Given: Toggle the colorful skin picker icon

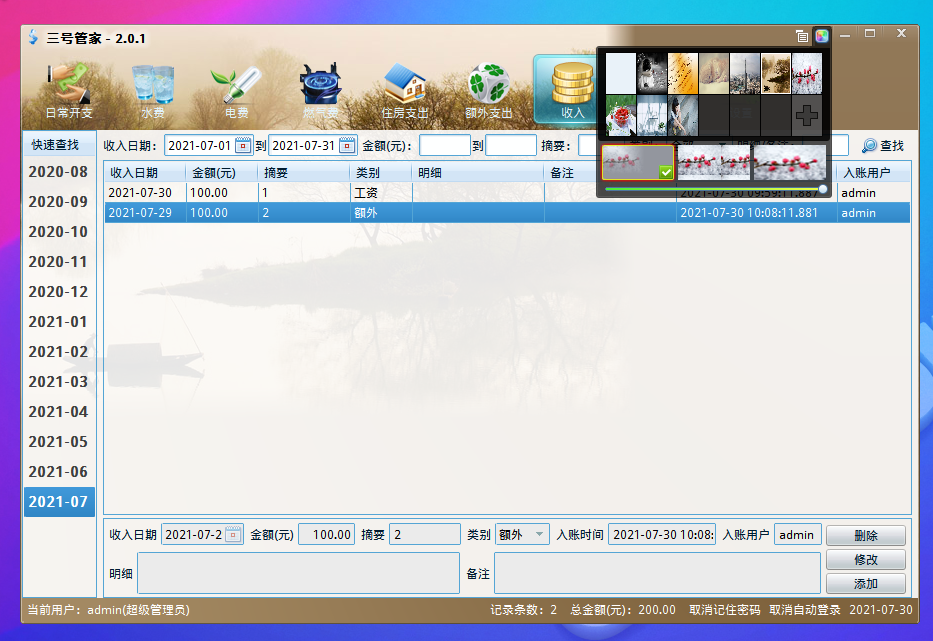Looking at the screenshot, I should point(822,36).
